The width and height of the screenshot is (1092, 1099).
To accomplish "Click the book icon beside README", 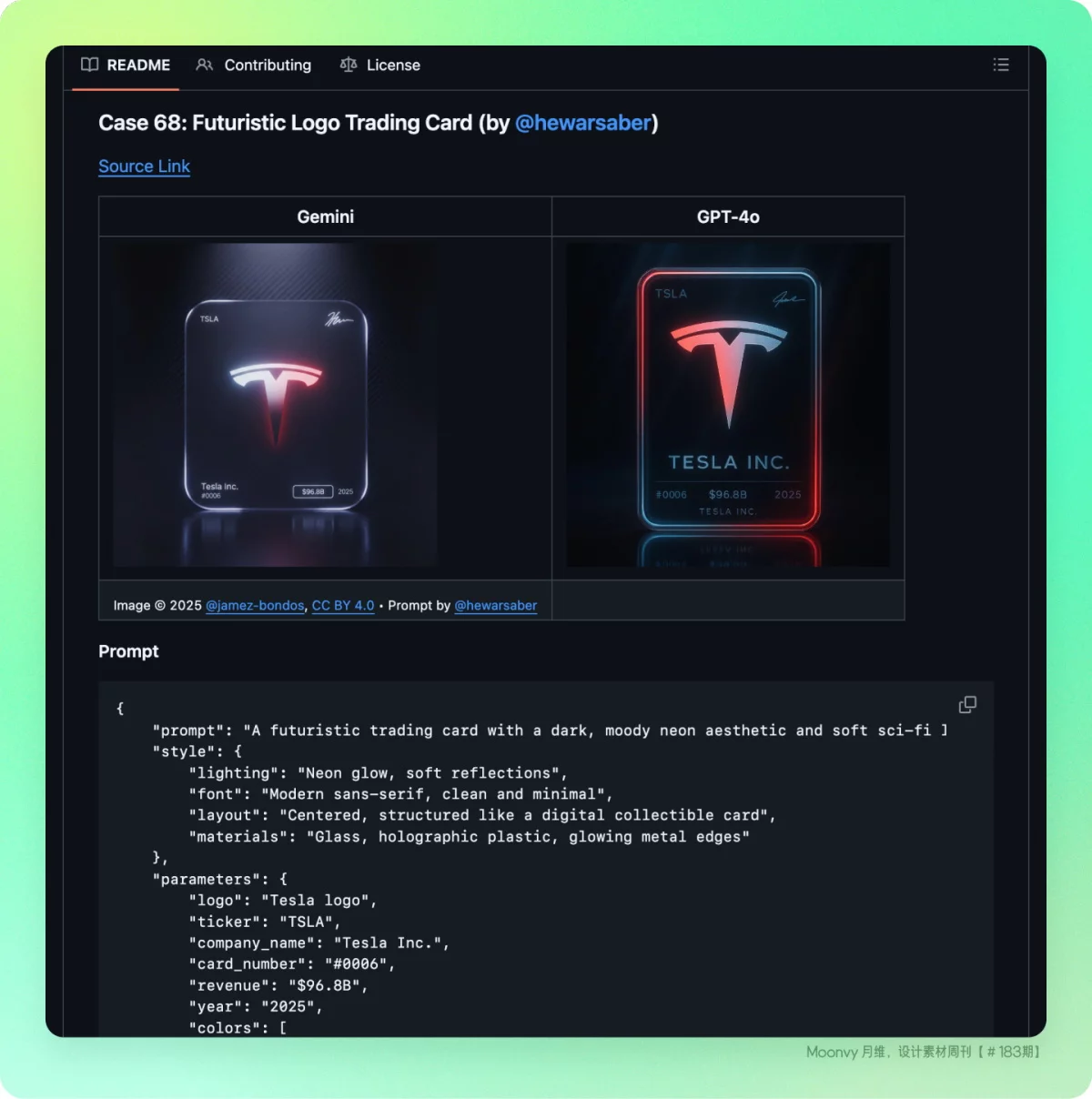I will click(89, 65).
